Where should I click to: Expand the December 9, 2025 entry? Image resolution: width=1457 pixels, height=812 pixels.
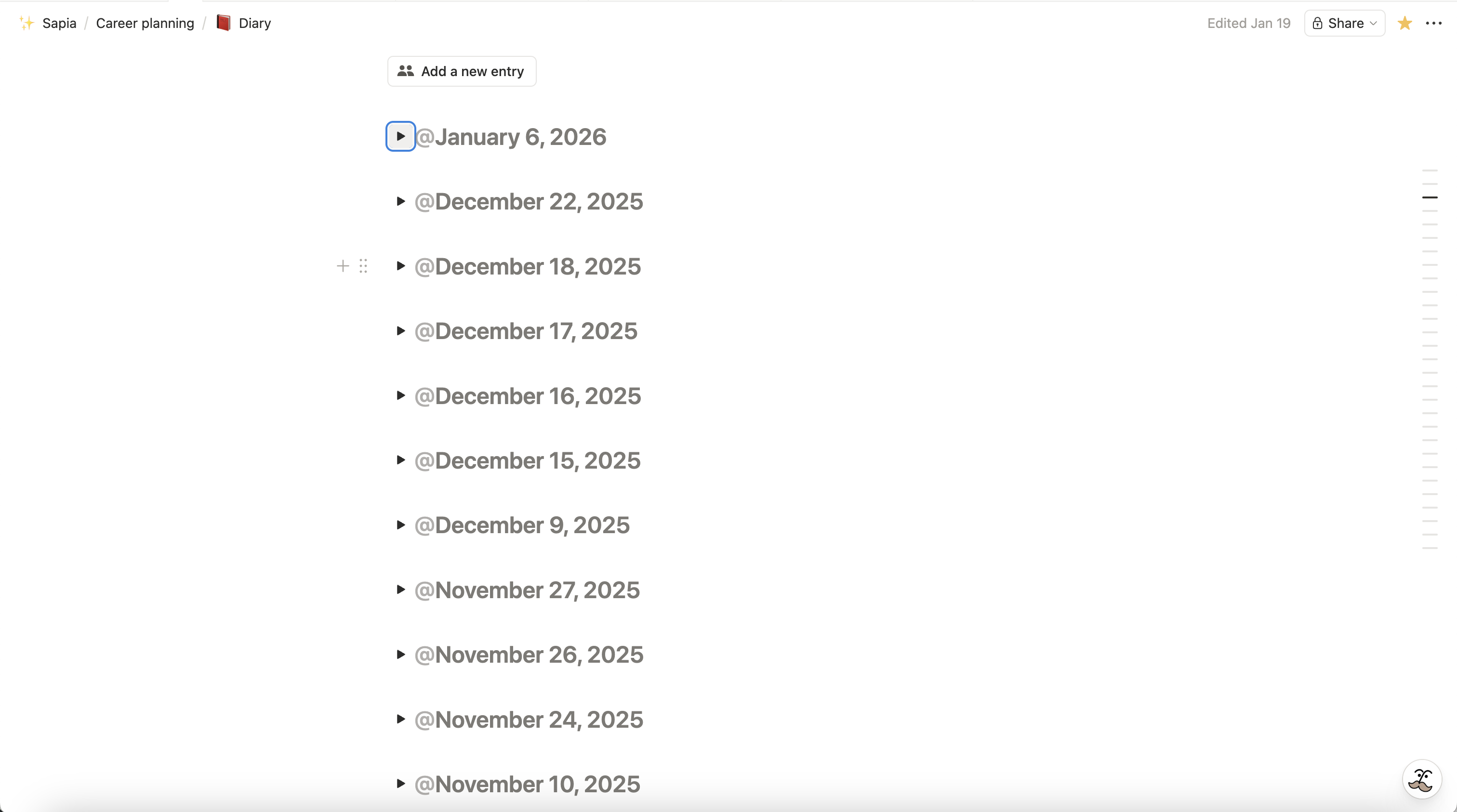point(400,525)
